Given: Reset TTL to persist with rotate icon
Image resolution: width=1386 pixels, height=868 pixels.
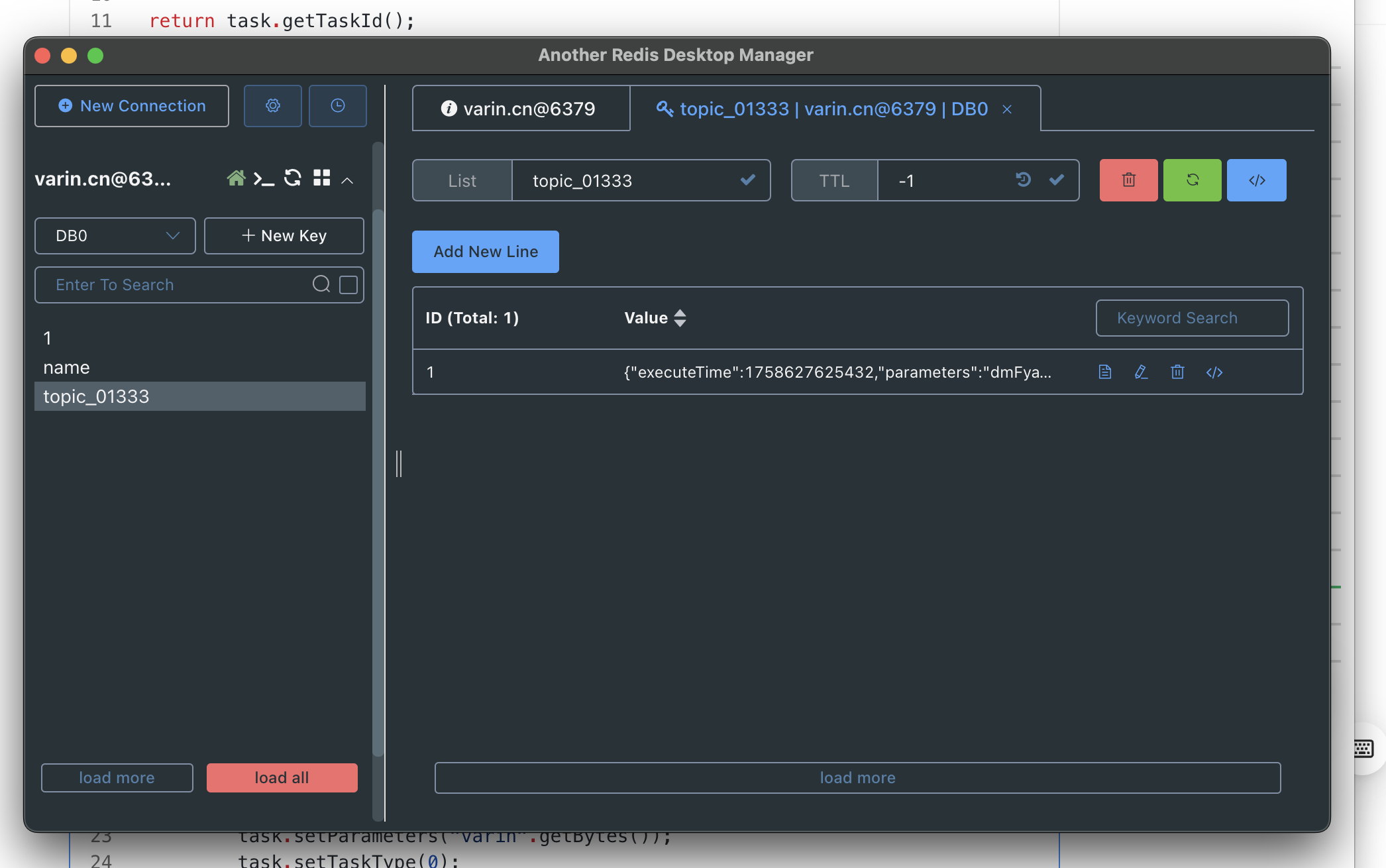Looking at the screenshot, I should (1023, 180).
